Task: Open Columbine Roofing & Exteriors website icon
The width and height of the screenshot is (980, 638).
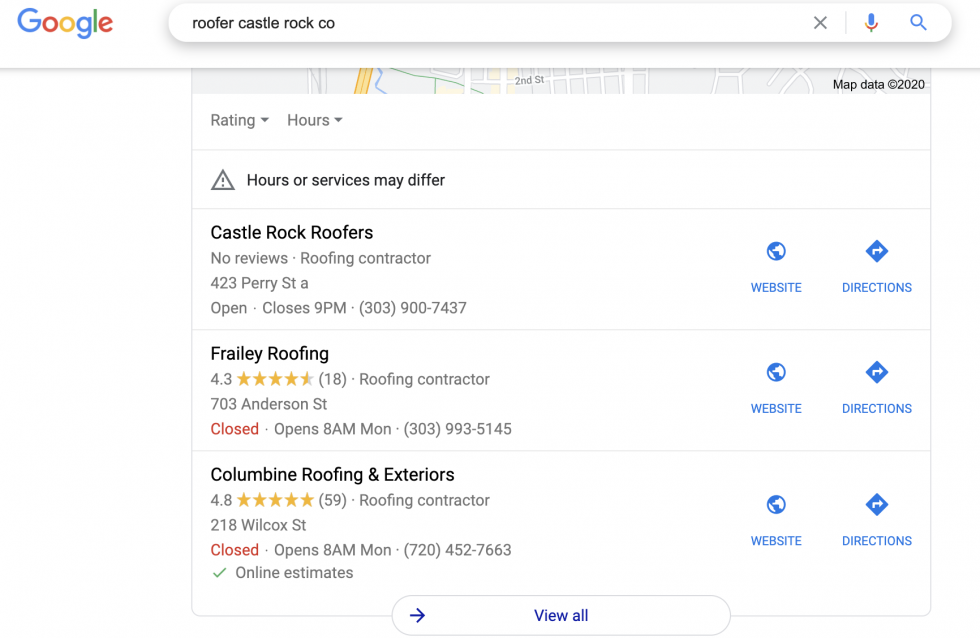Action: coord(776,505)
